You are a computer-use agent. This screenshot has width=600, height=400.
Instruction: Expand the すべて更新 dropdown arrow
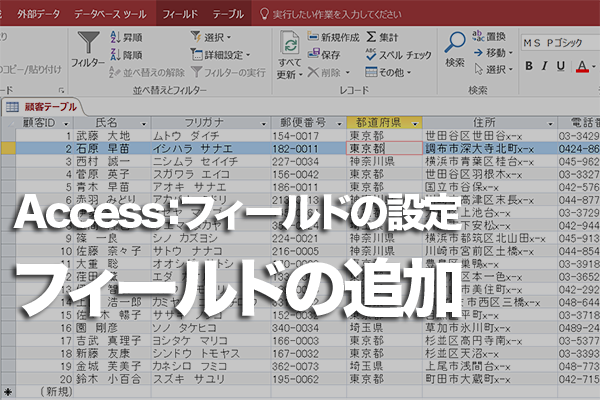click(301, 74)
